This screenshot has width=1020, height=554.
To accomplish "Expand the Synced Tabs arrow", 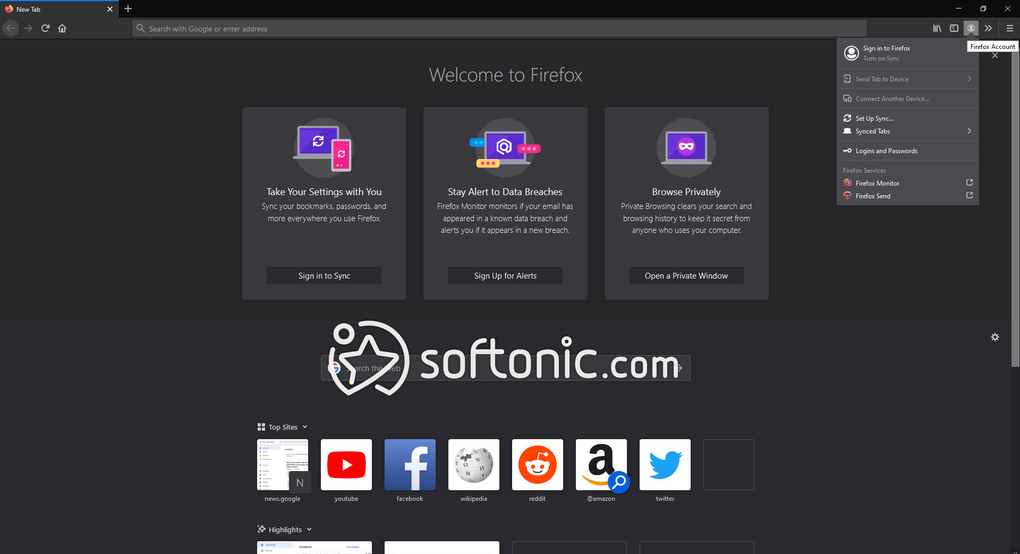I will click(x=969, y=131).
